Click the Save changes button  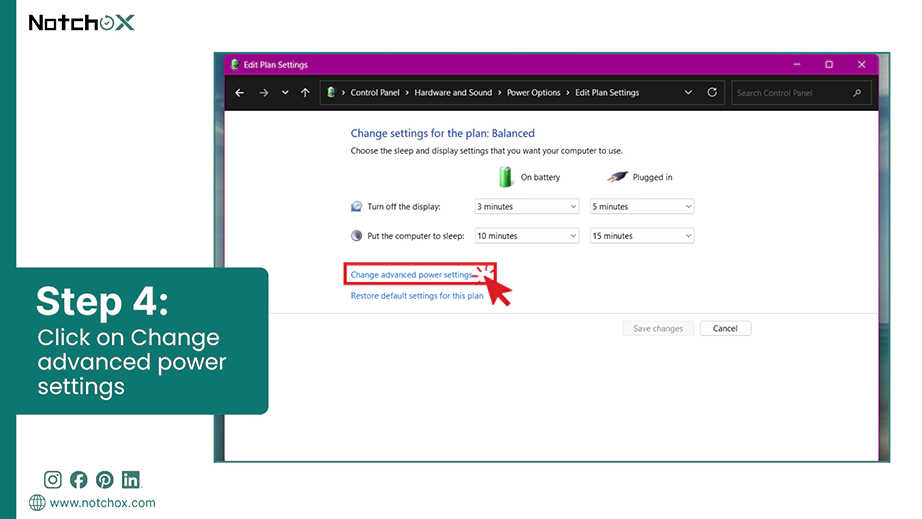[658, 329]
